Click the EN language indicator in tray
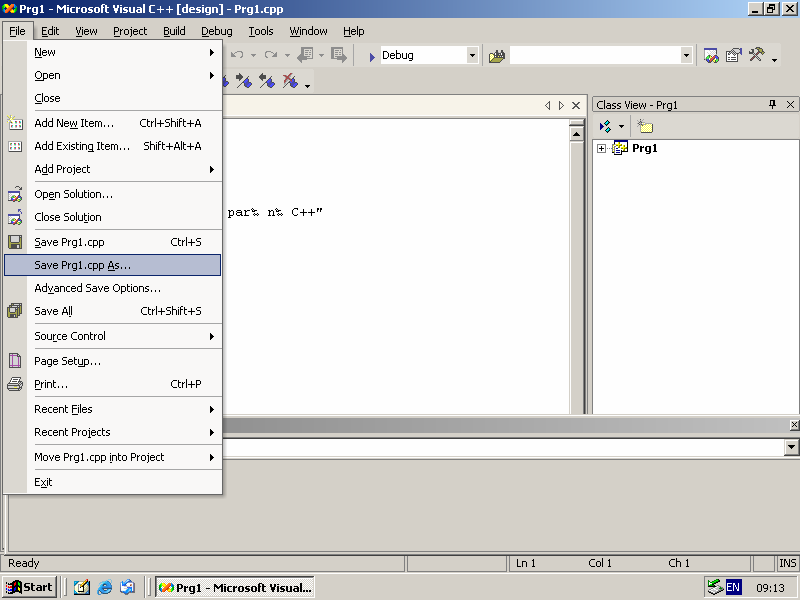This screenshot has height=600, width=800. [x=733, y=587]
